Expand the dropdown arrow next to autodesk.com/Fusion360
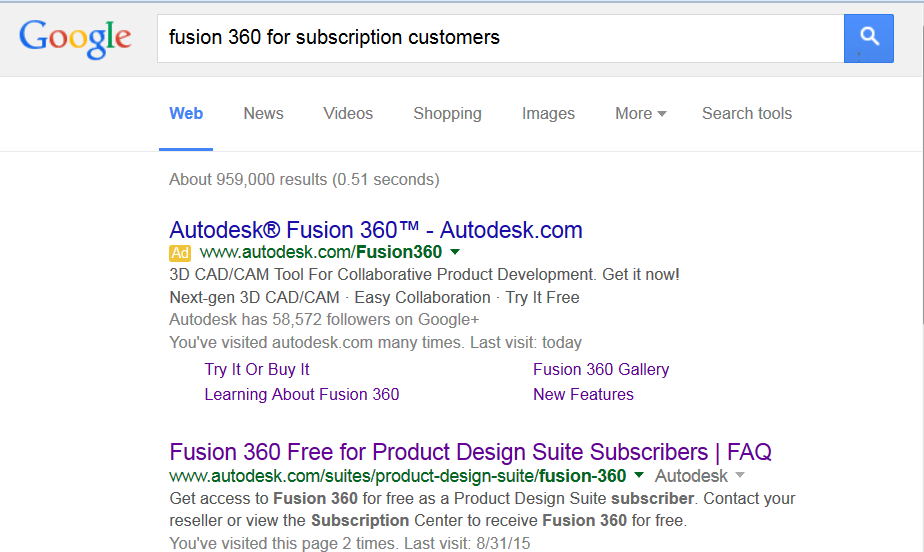 [x=455, y=252]
